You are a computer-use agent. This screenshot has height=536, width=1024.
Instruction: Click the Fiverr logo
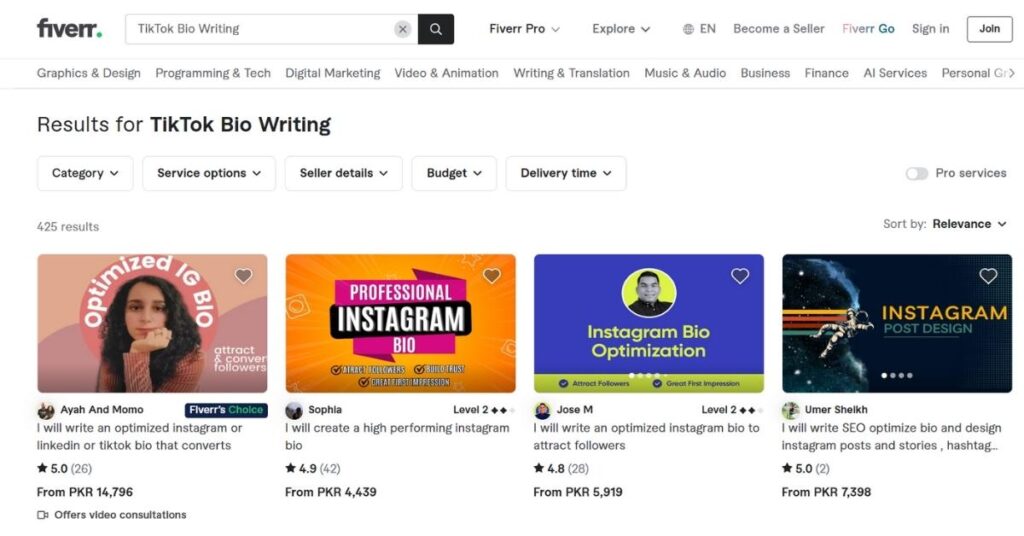(69, 29)
